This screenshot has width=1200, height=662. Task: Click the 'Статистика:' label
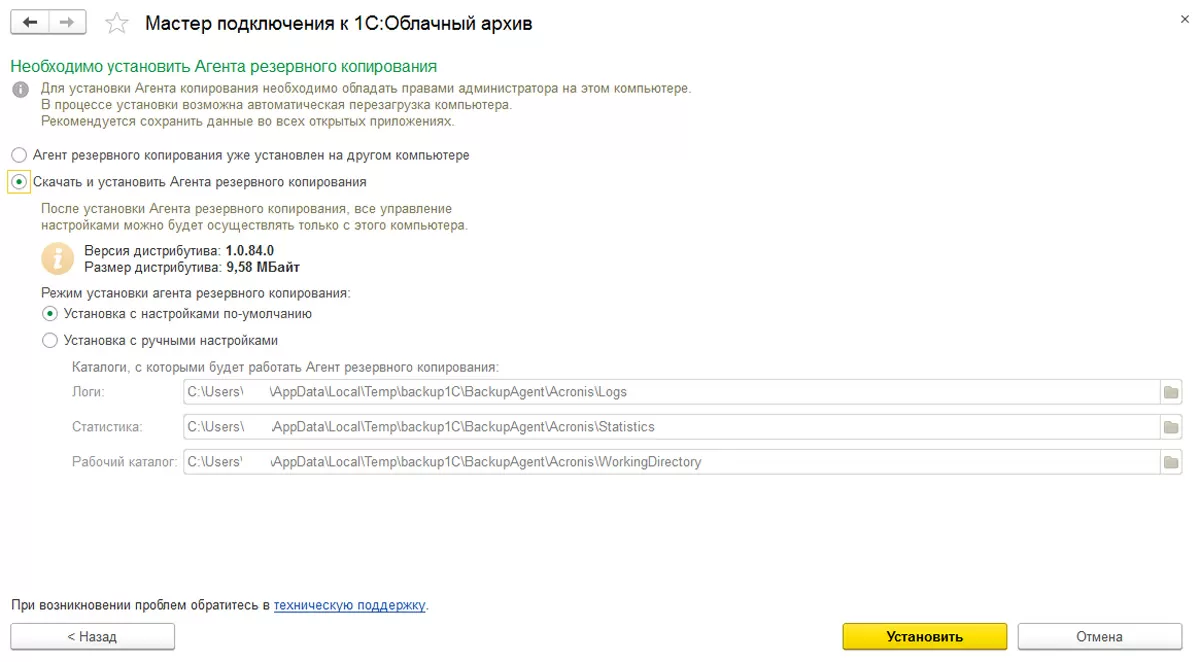(108, 427)
